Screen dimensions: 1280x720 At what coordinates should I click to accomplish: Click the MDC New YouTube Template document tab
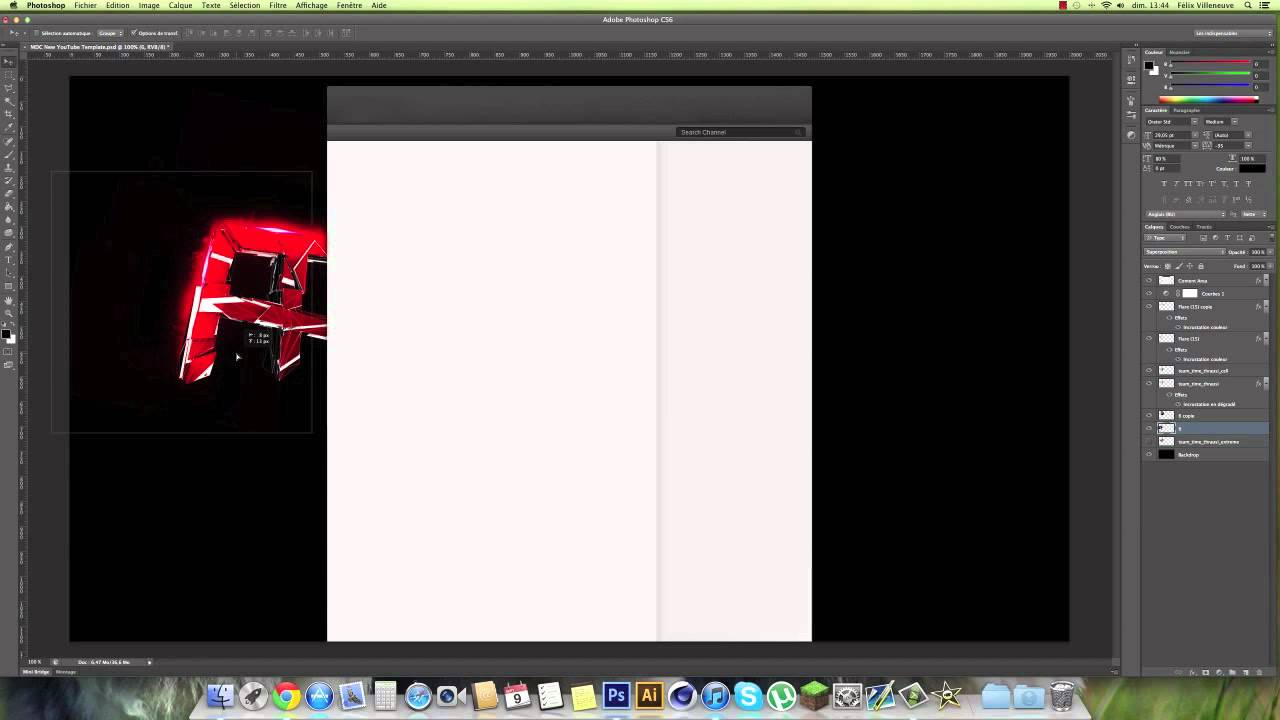pos(98,47)
